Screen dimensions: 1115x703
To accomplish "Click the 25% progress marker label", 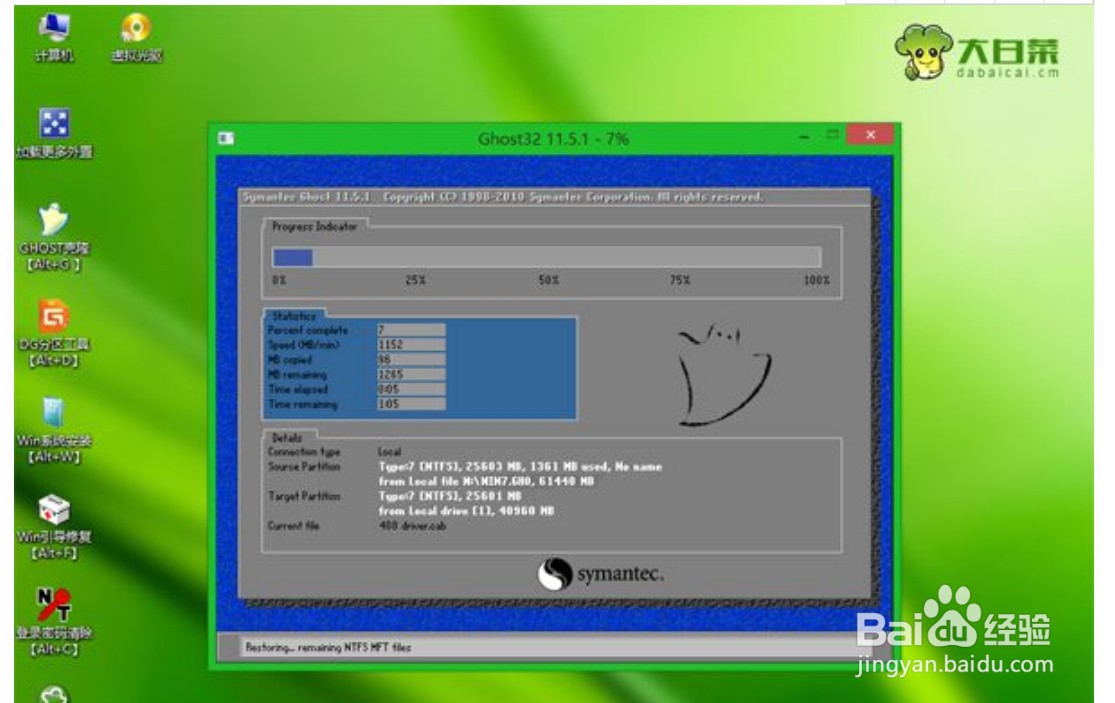I will pyautogui.click(x=415, y=280).
